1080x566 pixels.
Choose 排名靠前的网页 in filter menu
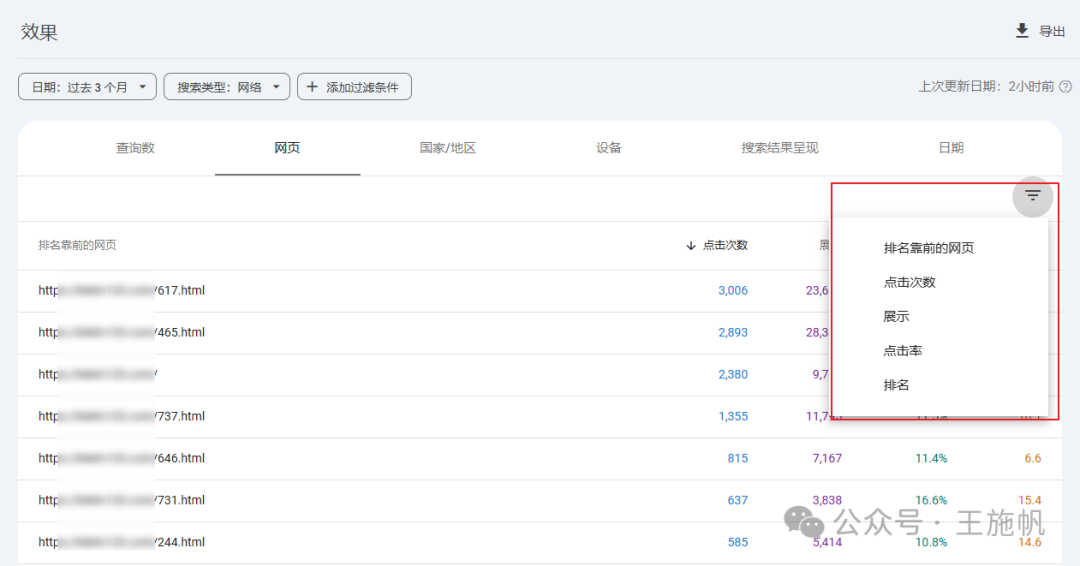click(x=928, y=248)
